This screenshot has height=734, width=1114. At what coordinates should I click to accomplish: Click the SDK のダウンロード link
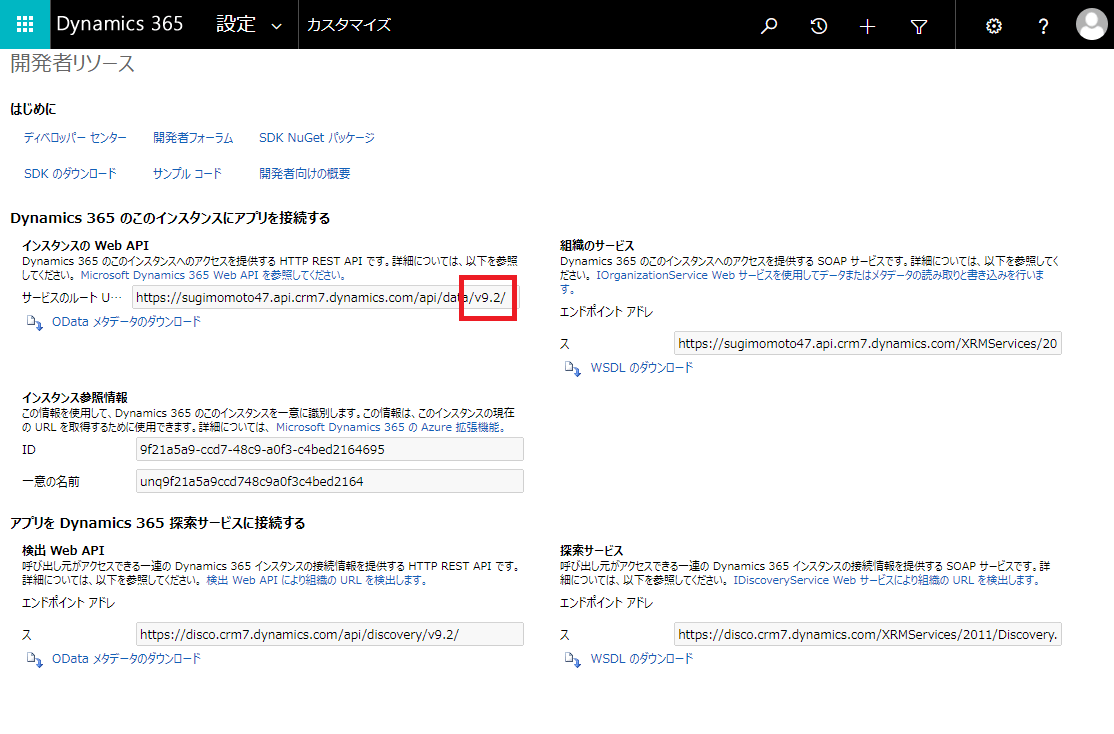[70, 173]
